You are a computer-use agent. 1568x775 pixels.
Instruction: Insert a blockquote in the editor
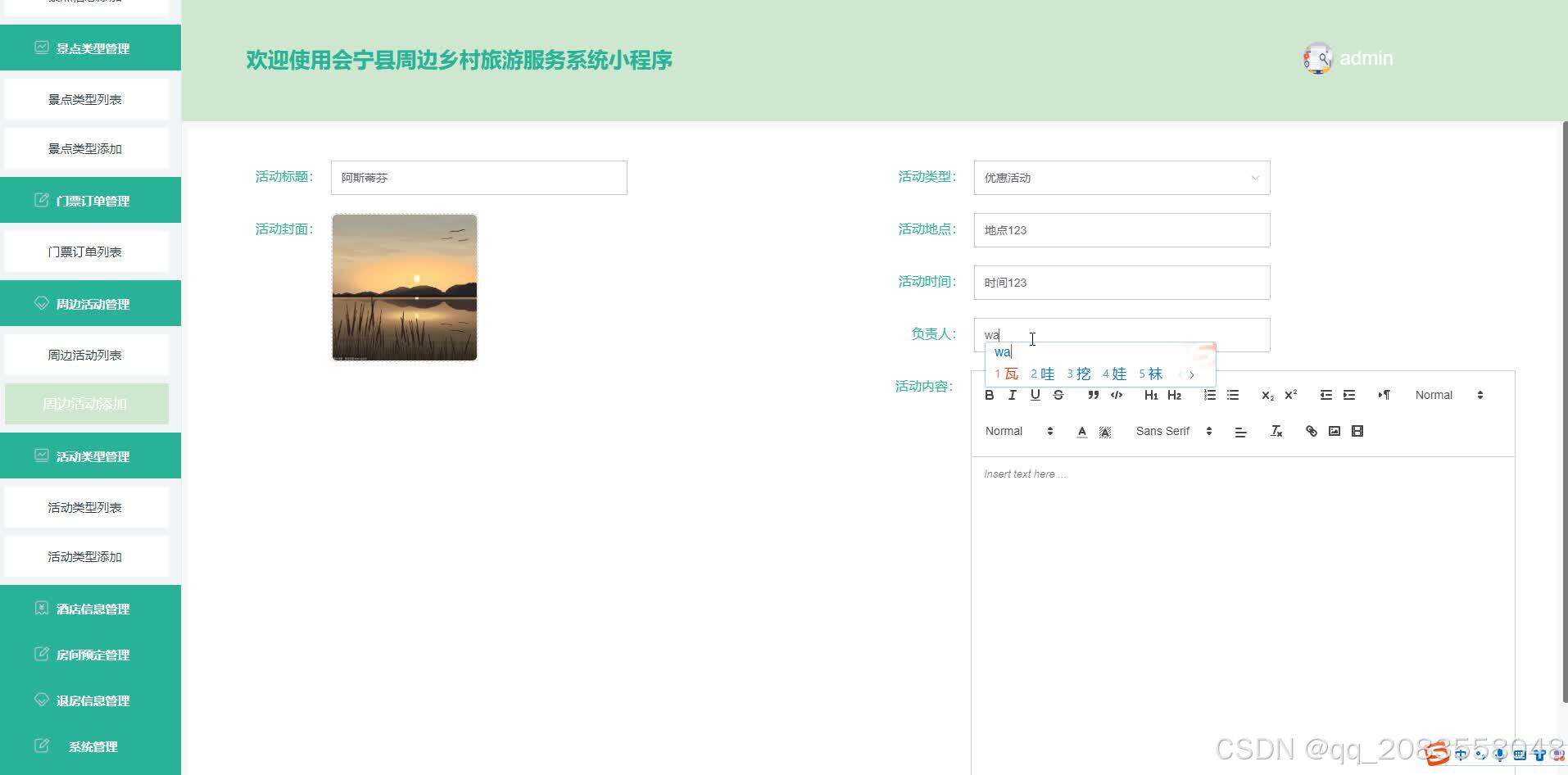pyautogui.click(x=1093, y=395)
